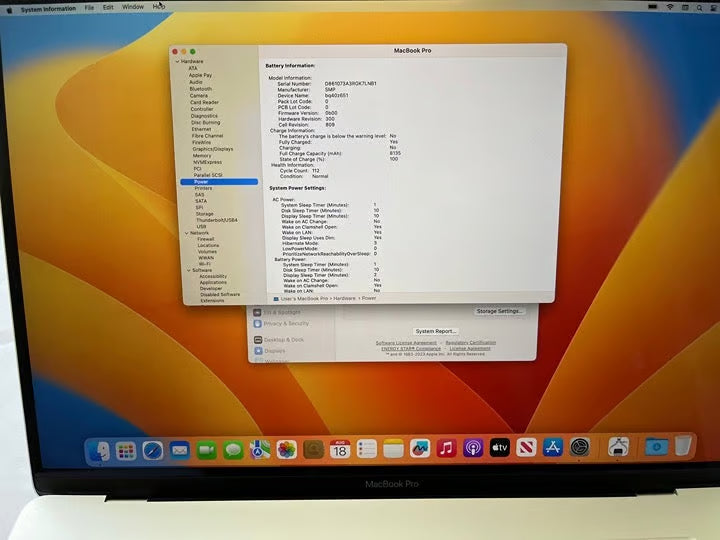
Task: Select USB in the Hardware list
Action: click(201, 227)
